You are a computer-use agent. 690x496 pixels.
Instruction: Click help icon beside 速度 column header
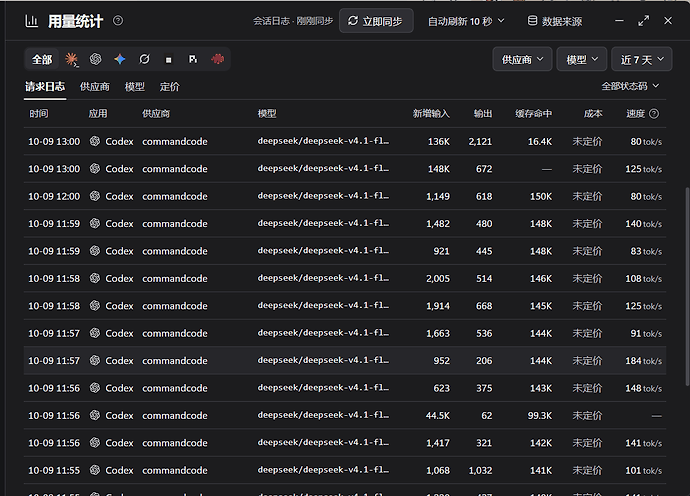click(654, 114)
